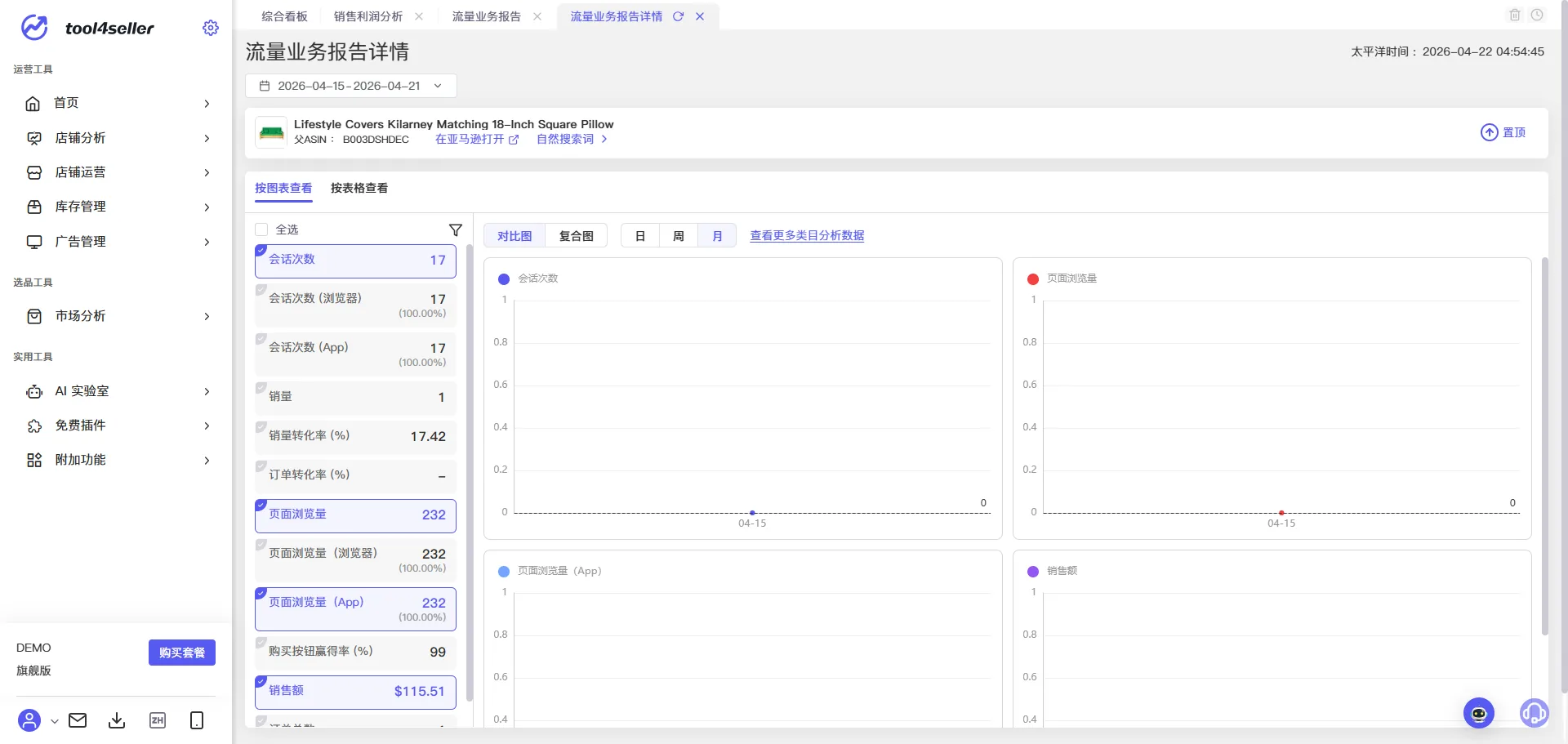Expand the 免费插件 menu
The width and height of the screenshot is (1568, 744).
tap(207, 425)
